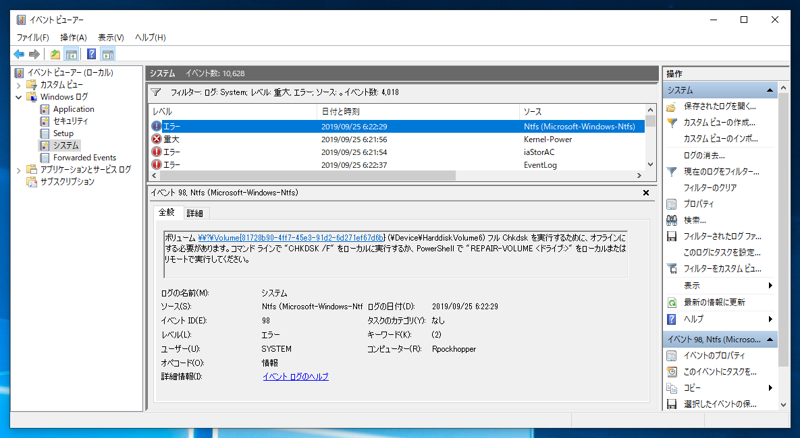This screenshot has height=438, width=800.
Task: Click フィルターをカスタム ビューに保存 action
Action: (x=722, y=269)
